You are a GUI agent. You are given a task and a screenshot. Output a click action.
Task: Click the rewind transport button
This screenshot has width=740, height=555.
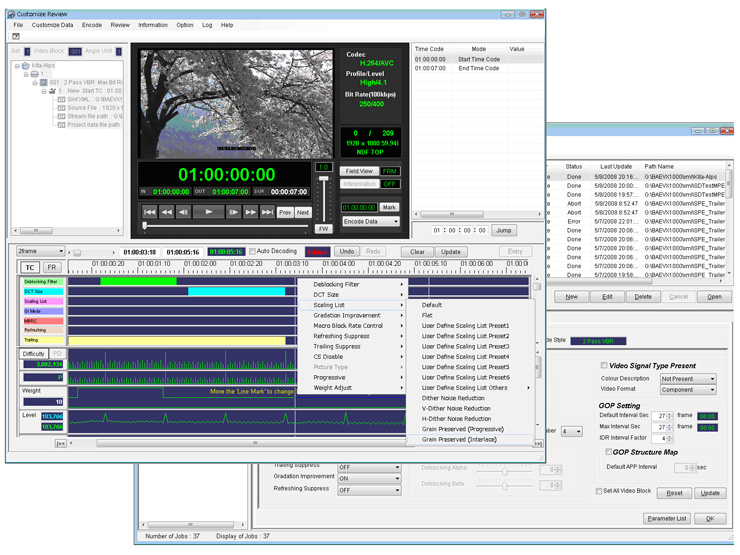tap(166, 212)
